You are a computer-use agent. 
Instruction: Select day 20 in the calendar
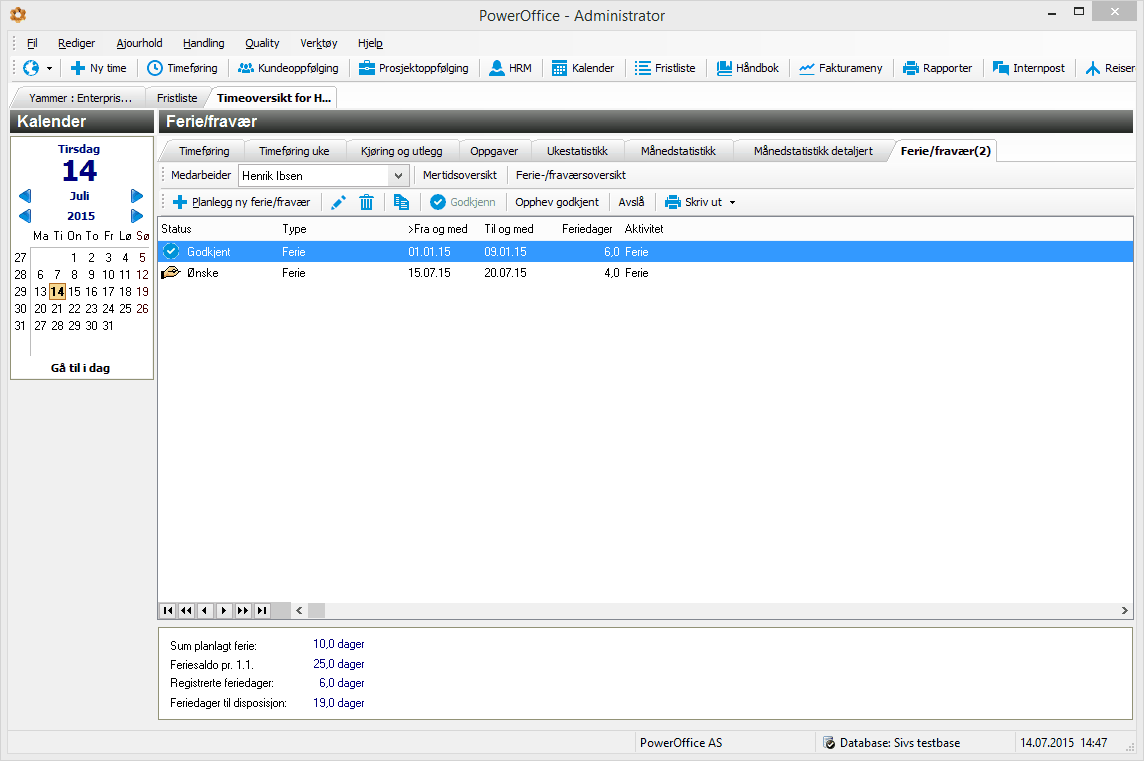click(40, 309)
